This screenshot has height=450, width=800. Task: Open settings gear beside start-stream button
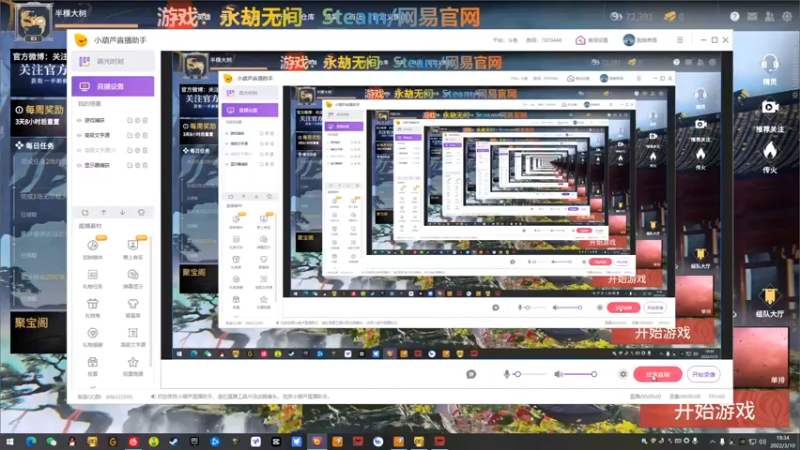623,374
